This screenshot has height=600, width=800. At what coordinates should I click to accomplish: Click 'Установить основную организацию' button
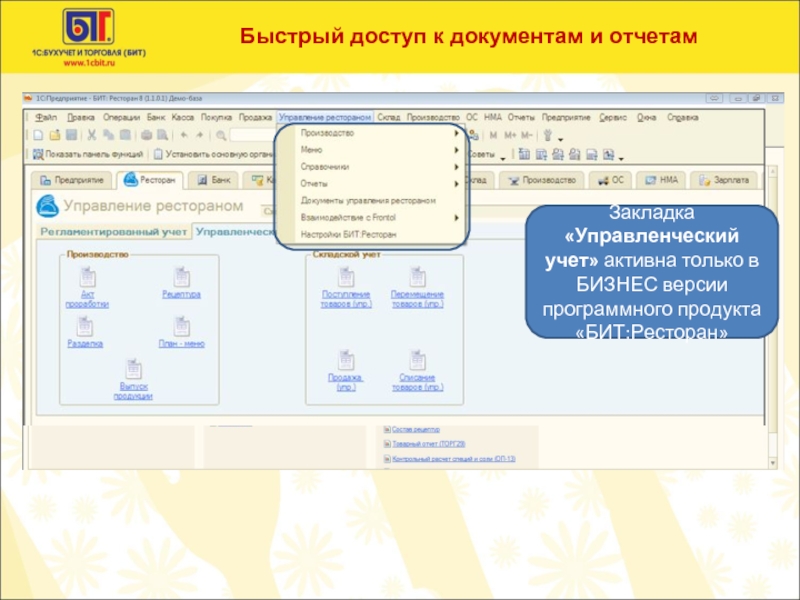pos(214,154)
